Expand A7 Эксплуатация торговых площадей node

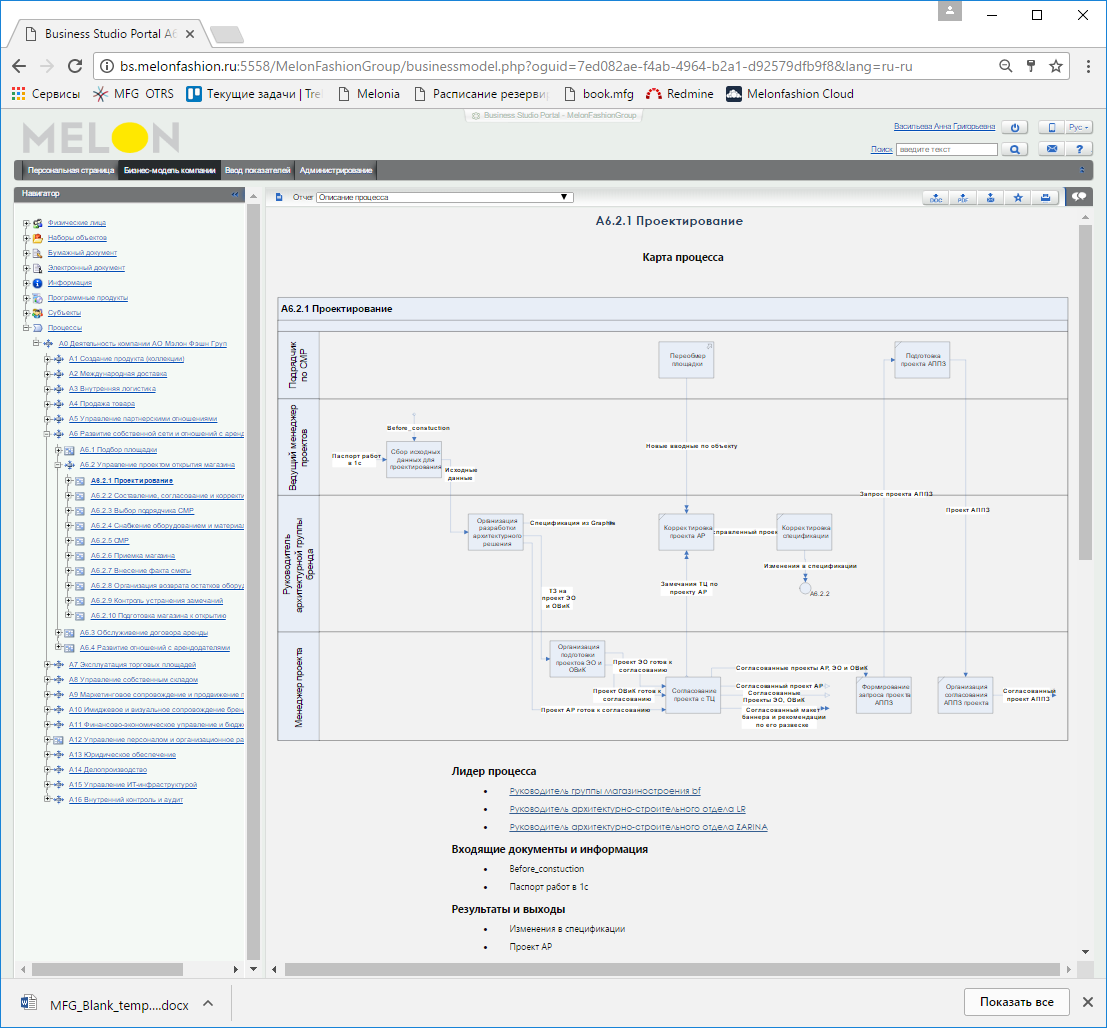pyautogui.click(x=47, y=665)
